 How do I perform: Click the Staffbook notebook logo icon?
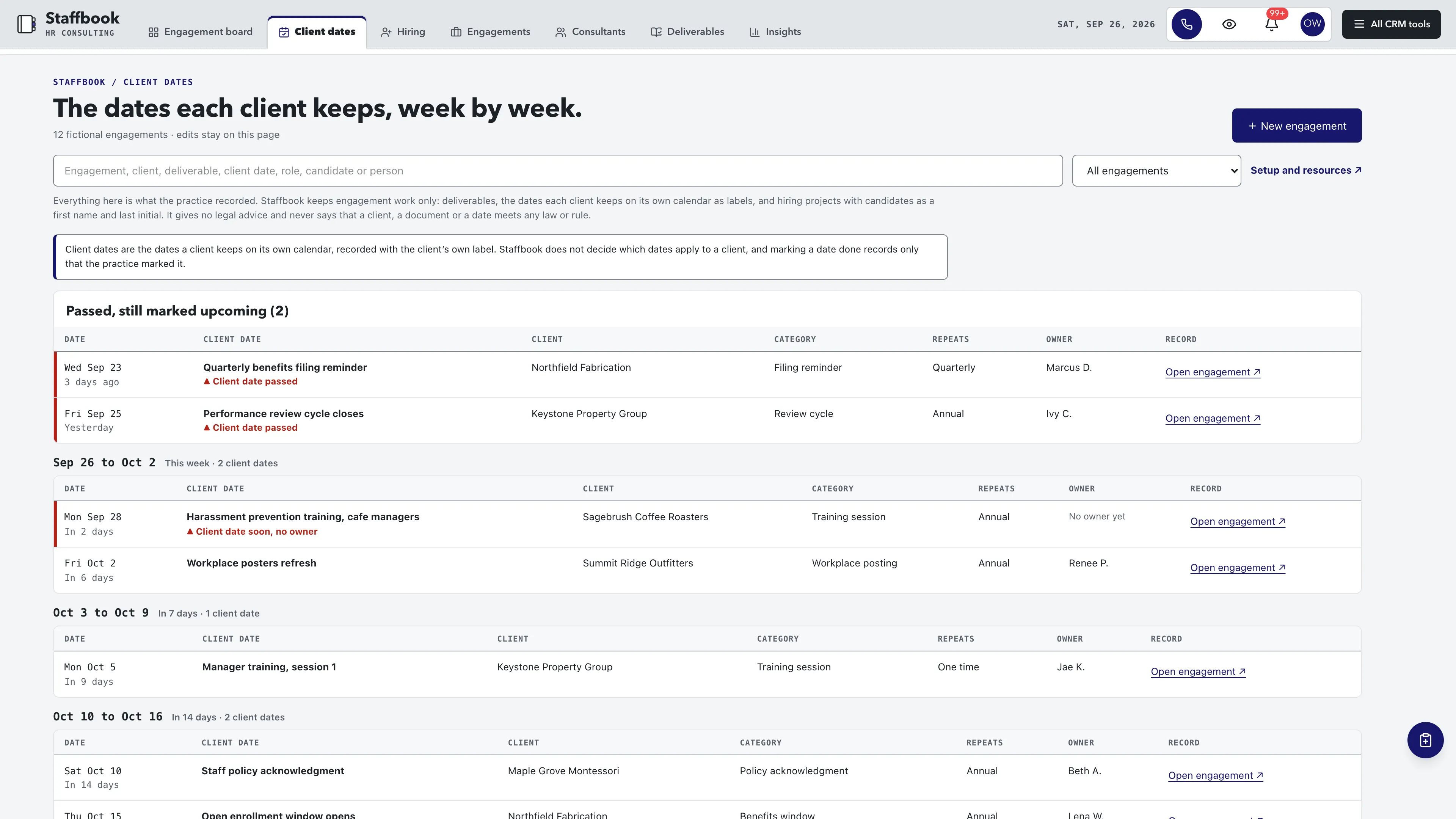tap(26, 24)
